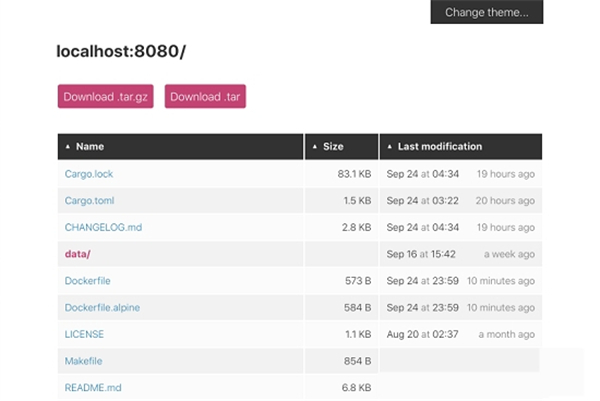Open the data/ directory
Viewport: 600px width, 401px height.
click(77, 255)
